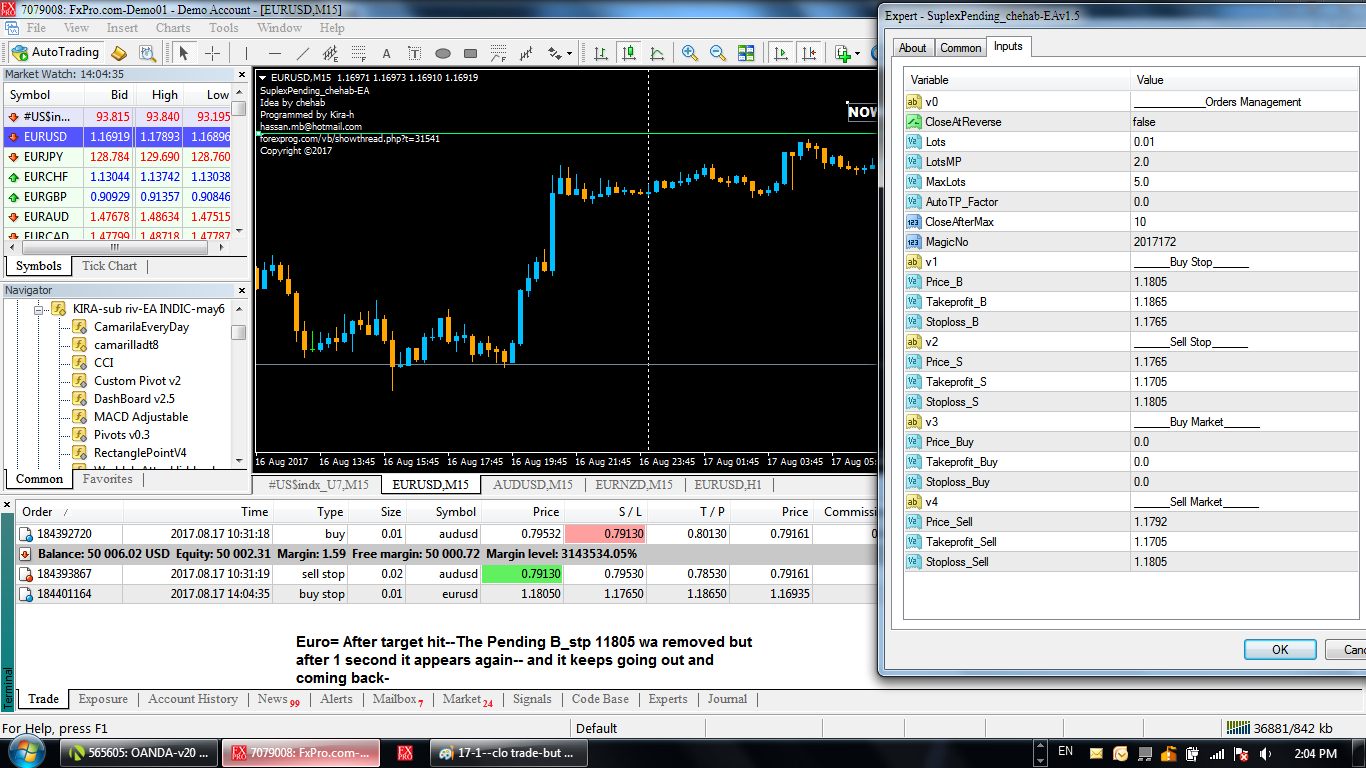Select the Cursor arrow tool
The height and width of the screenshot is (768, 1366).
[x=184, y=53]
